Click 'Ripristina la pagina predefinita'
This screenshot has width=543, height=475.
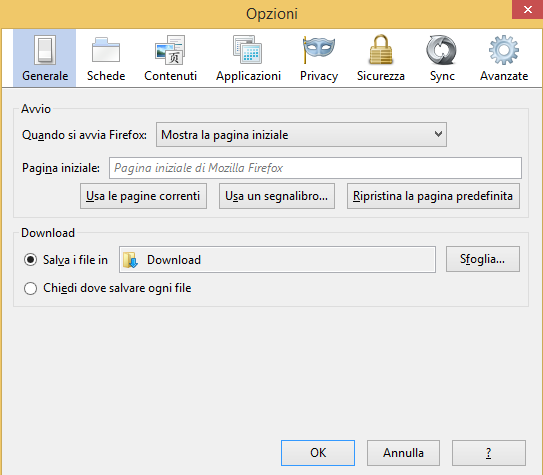pyautogui.click(x=433, y=196)
